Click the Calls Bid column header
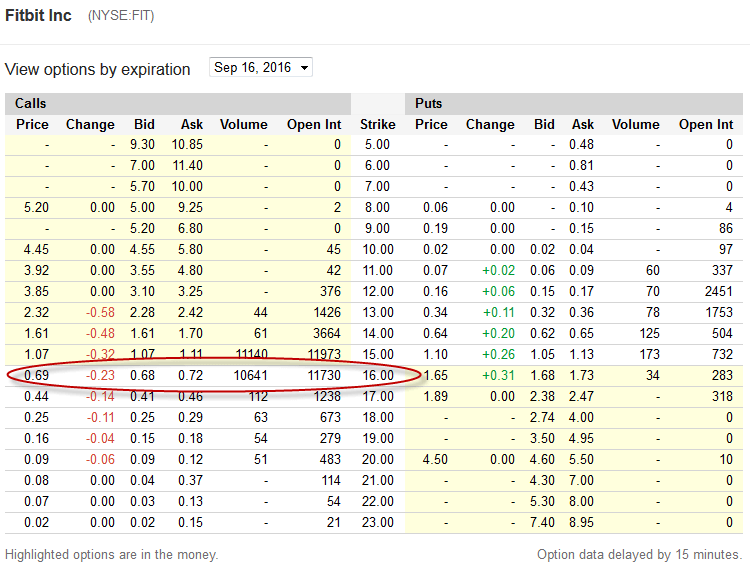This screenshot has height=568, width=750. pyautogui.click(x=144, y=124)
